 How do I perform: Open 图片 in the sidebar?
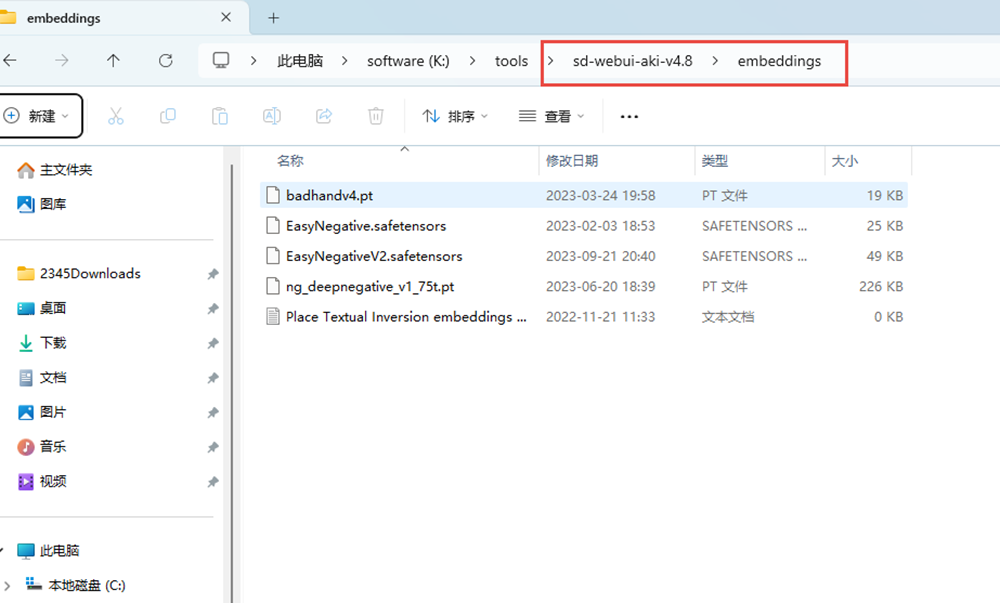pyautogui.click(x=42, y=412)
